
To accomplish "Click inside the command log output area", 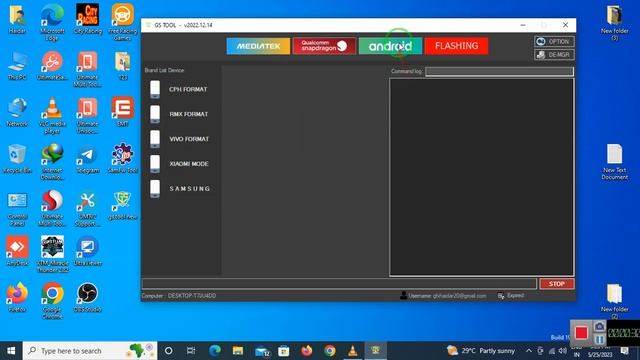I will 482,177.
